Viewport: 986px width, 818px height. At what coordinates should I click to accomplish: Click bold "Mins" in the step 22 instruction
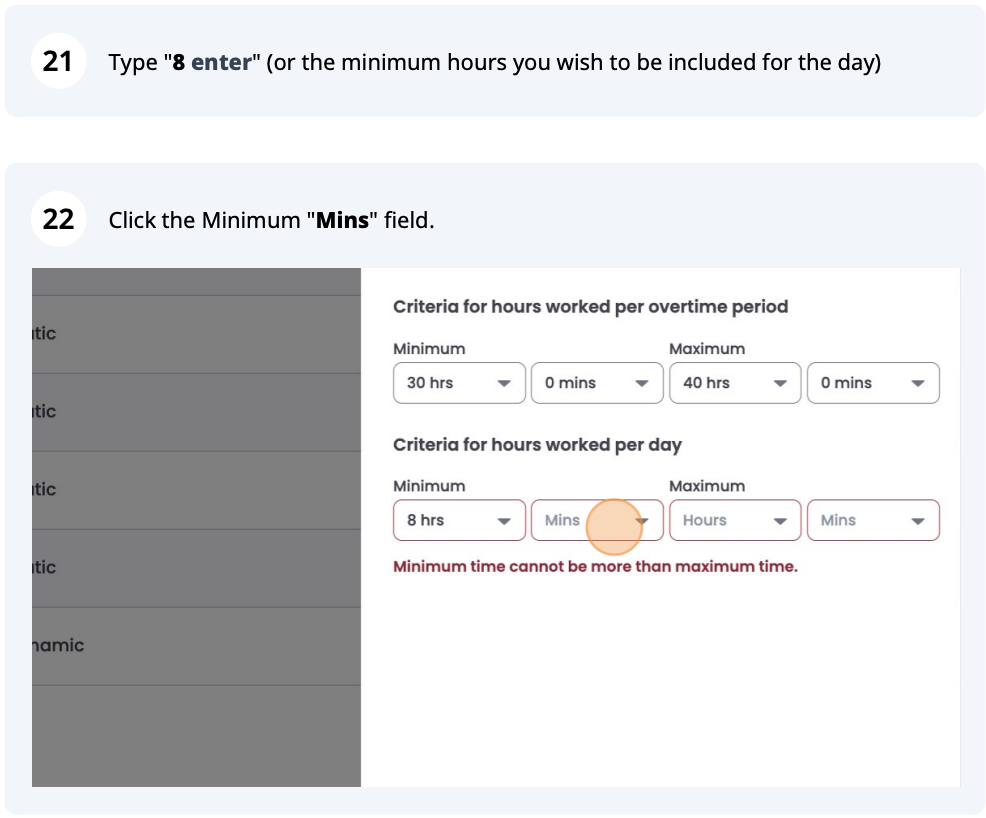pos(342,220)
